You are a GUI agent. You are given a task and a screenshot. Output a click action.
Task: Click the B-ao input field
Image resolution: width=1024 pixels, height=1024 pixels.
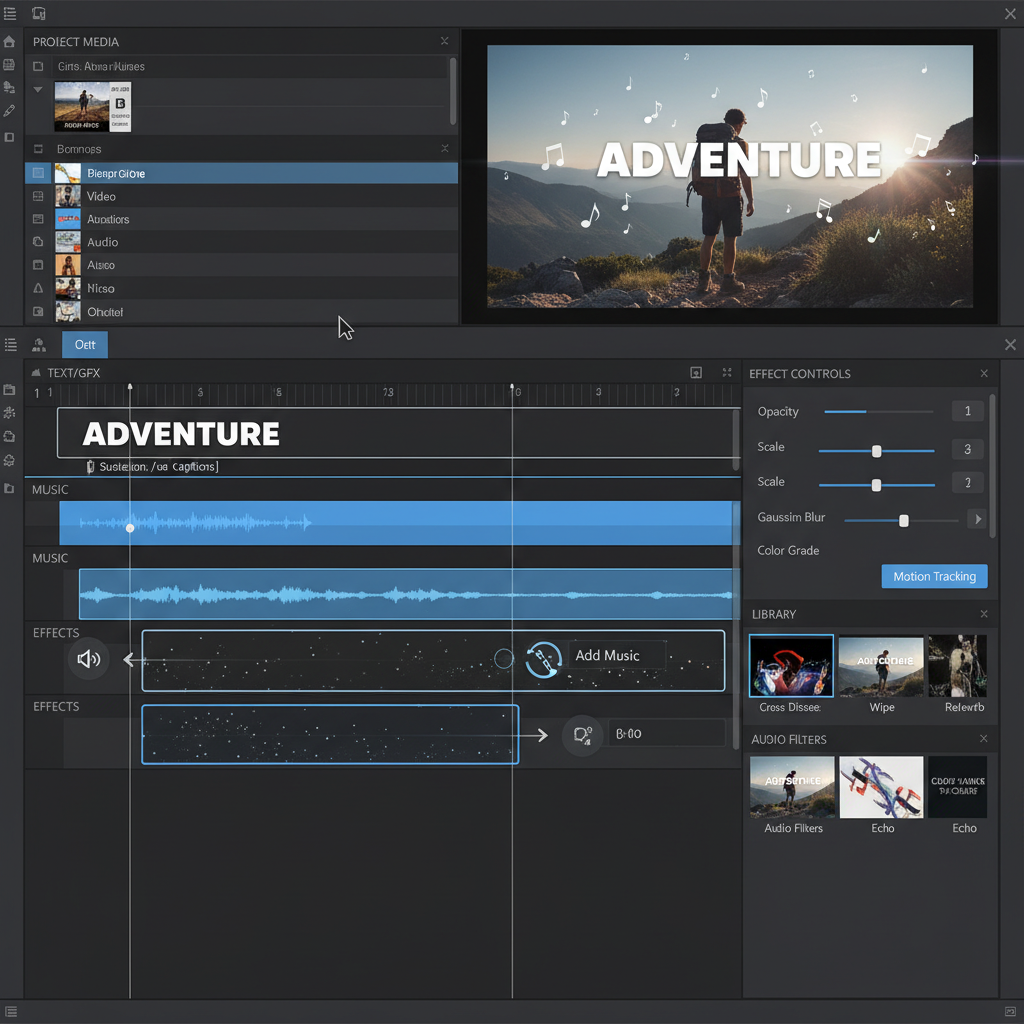666,733
